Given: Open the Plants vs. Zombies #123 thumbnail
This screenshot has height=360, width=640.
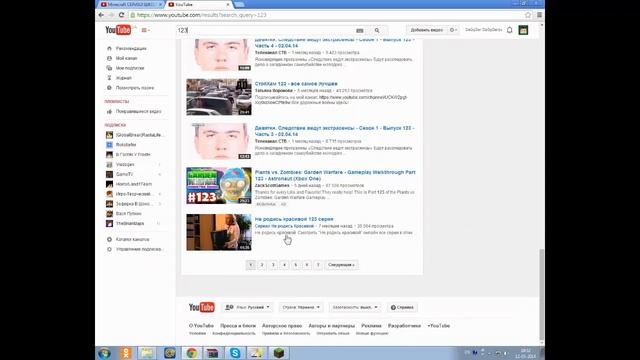Looking at the screenshot, I should point(219,186).
